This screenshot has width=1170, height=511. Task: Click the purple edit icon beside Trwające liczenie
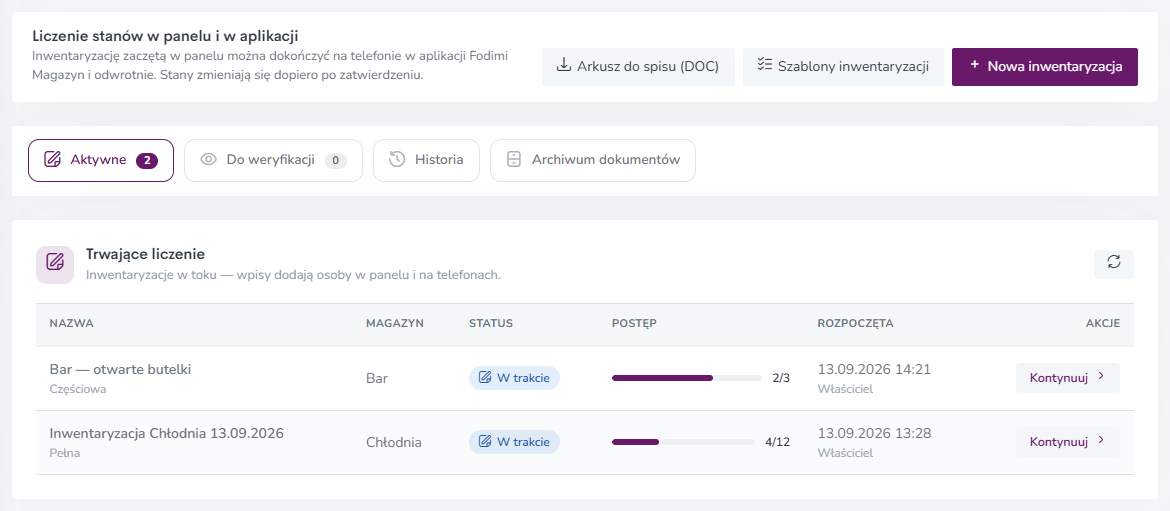click(55, 263)
